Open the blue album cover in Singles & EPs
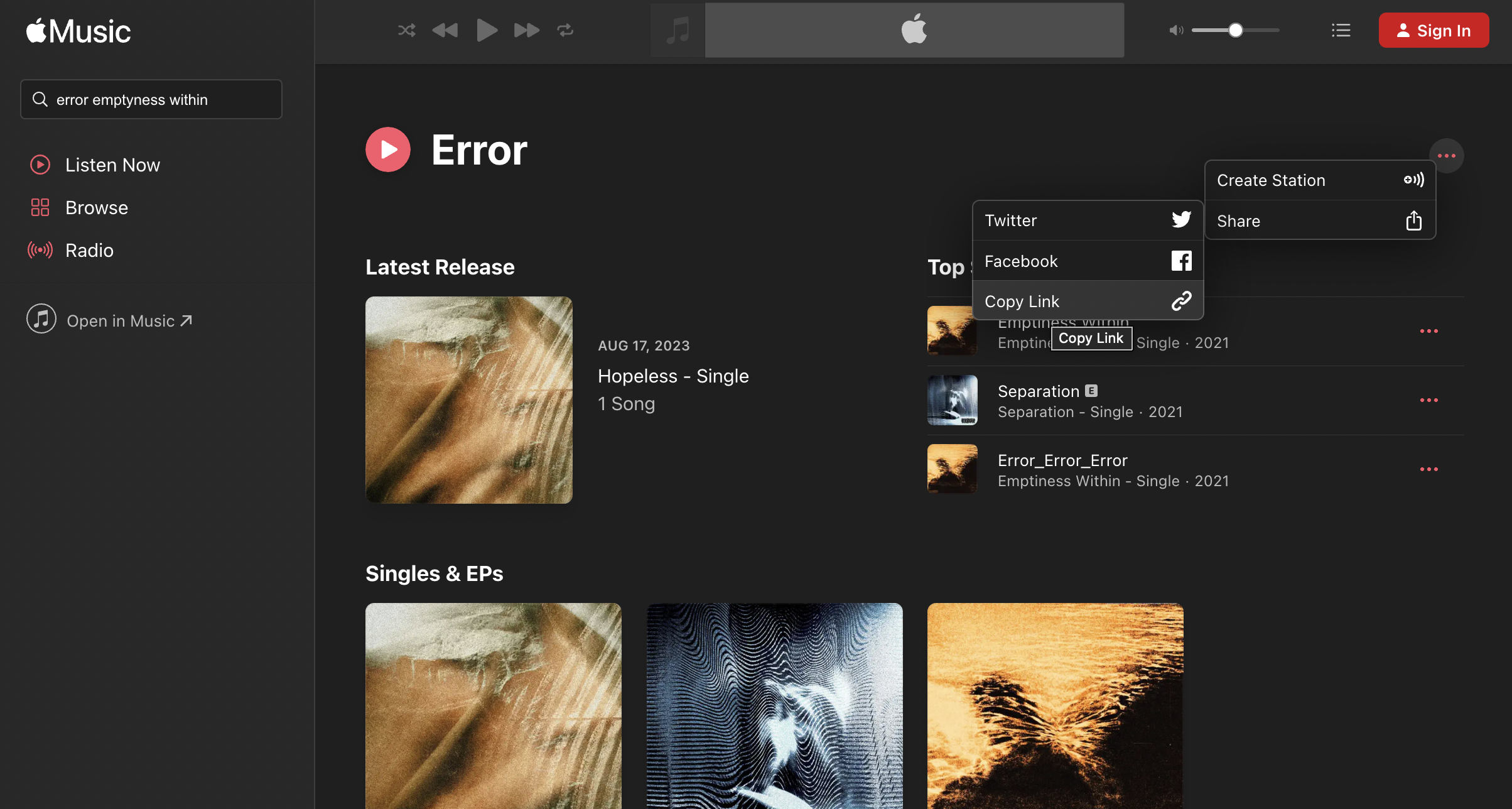Viewport: 1512px width, 809px height. [x=775, y=706]
